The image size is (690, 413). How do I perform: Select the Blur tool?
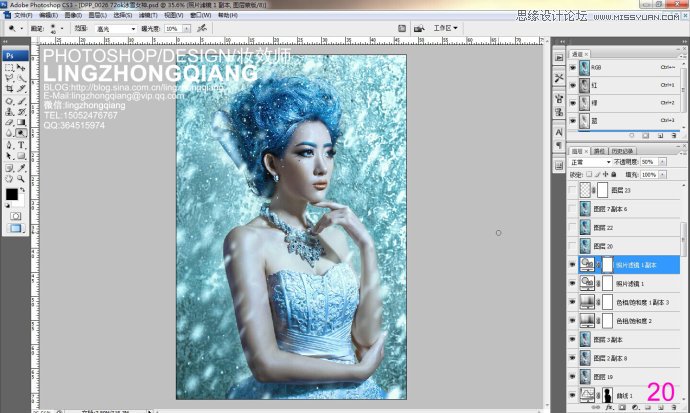click(9, 133)
